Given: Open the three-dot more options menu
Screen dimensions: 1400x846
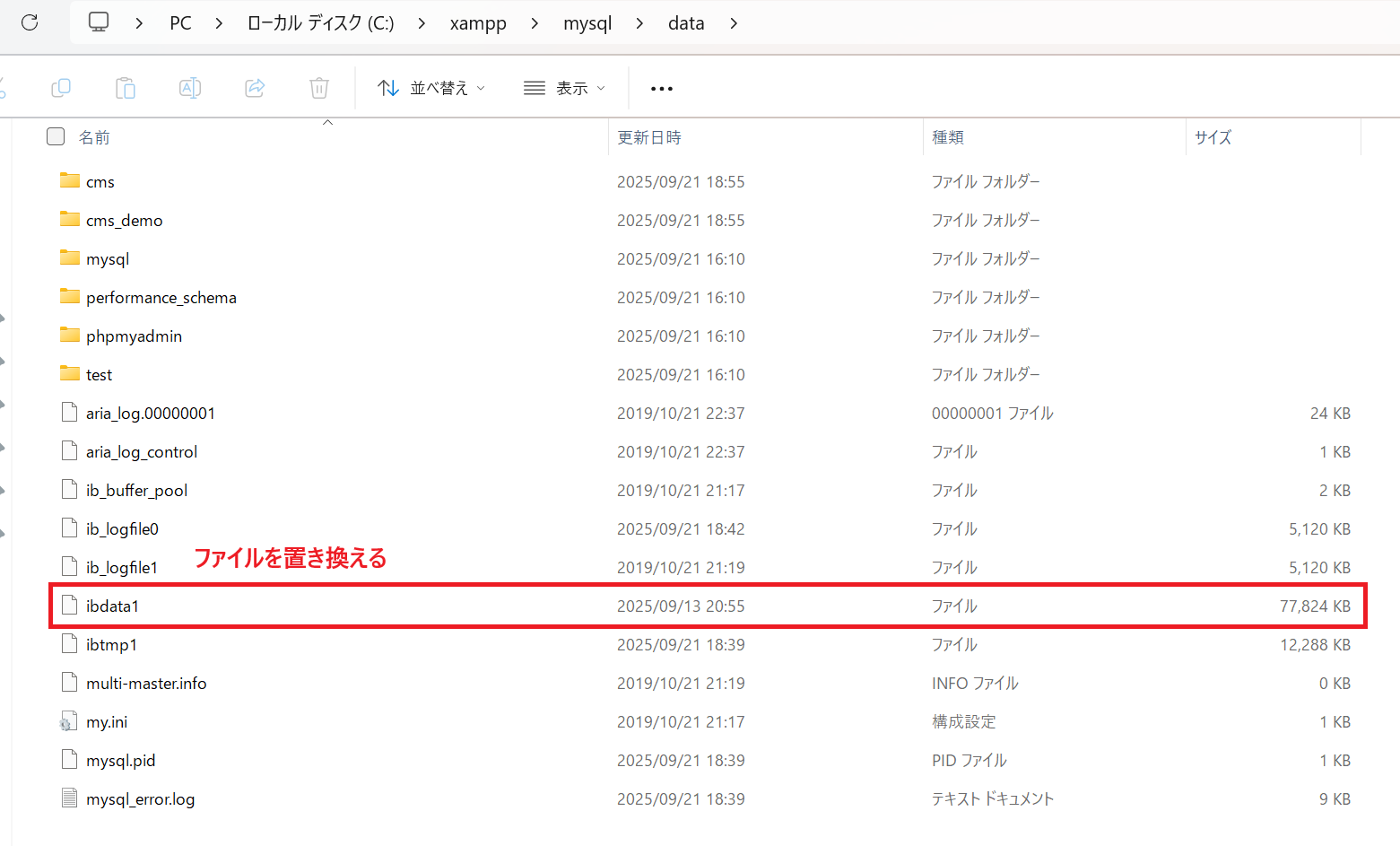Looking at the screenshot, I should pyautogui.click(x=662, y=88).
